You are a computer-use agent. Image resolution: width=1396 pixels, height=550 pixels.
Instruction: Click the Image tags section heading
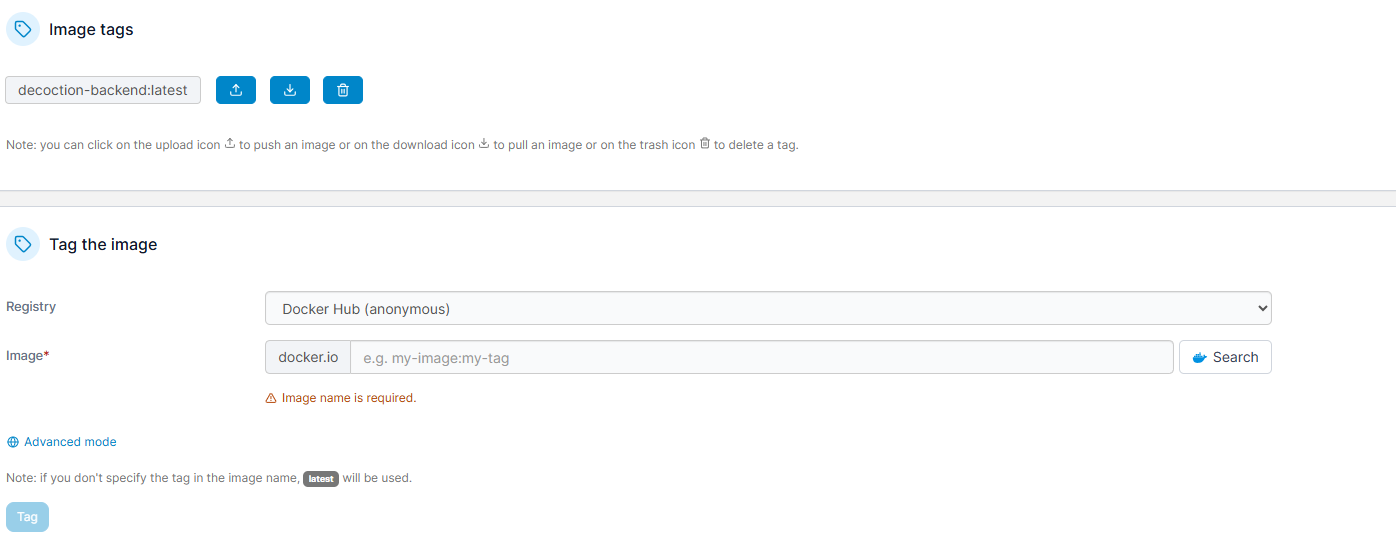pyautogui.click(x=91, y=30)
